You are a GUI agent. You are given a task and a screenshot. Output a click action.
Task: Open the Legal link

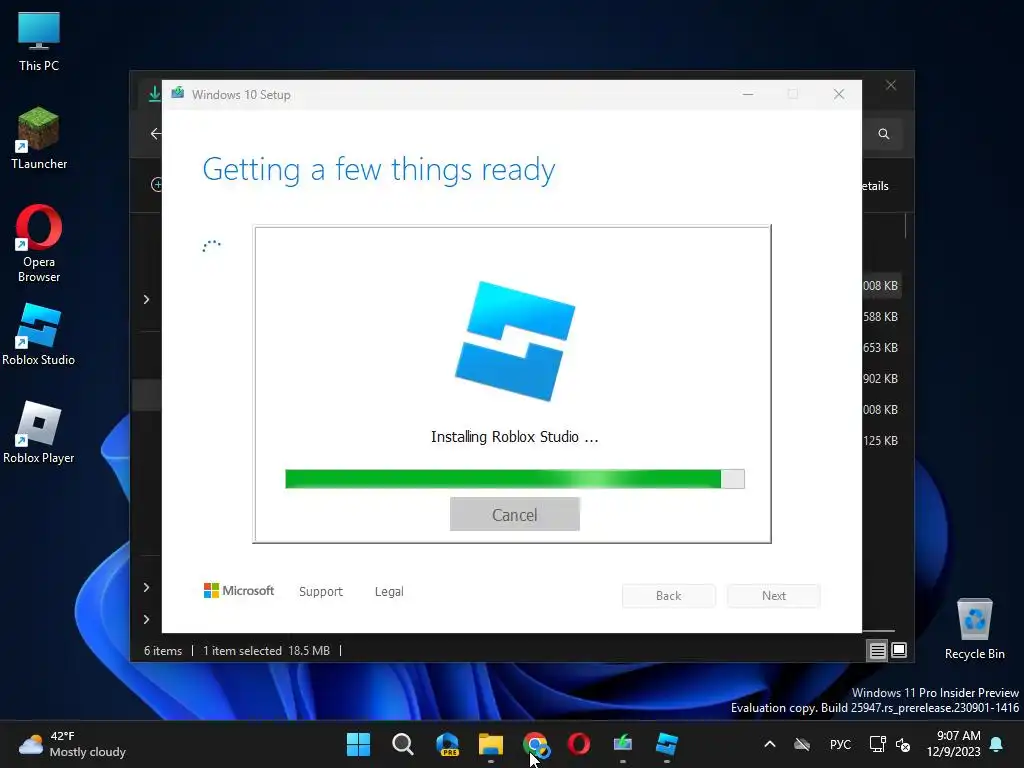[389, 592]
